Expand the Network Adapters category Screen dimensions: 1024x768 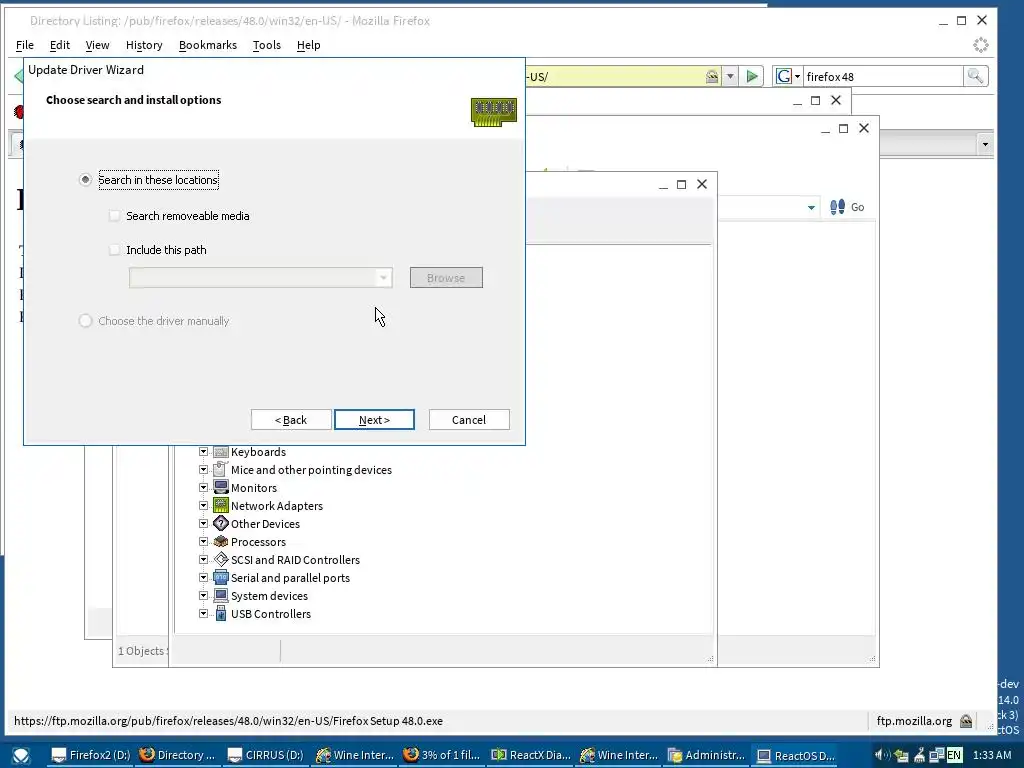point(203,505)
